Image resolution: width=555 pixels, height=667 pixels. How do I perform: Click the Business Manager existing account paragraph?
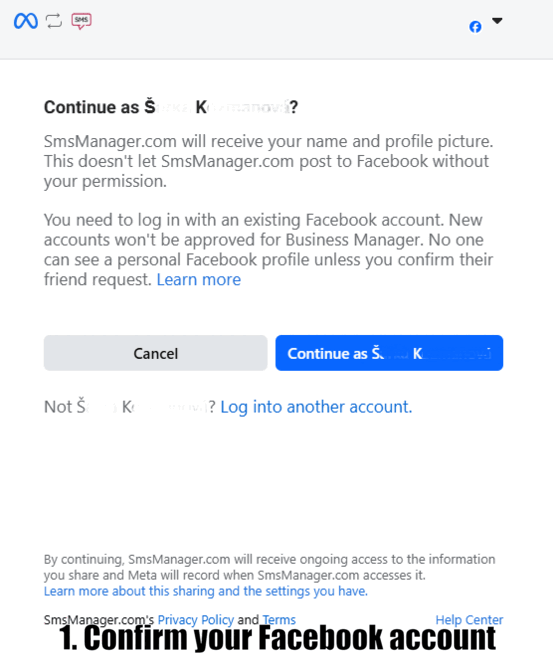click(269, 250)
